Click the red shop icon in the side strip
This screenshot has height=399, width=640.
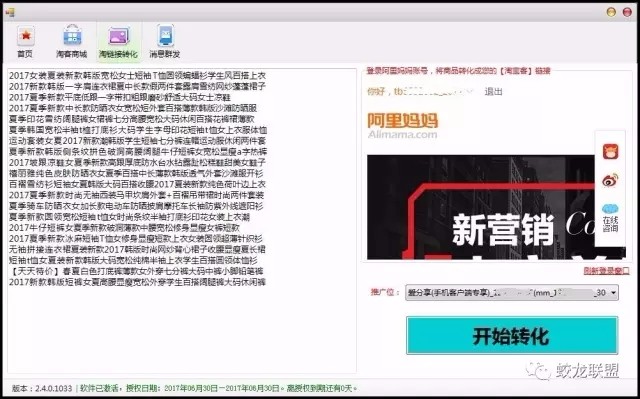(x=610, y=151)
